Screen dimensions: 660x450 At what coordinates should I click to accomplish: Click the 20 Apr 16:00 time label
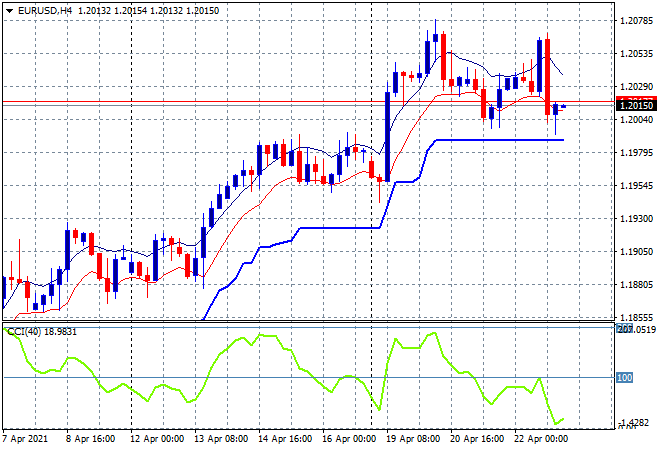tap(477, 439)
